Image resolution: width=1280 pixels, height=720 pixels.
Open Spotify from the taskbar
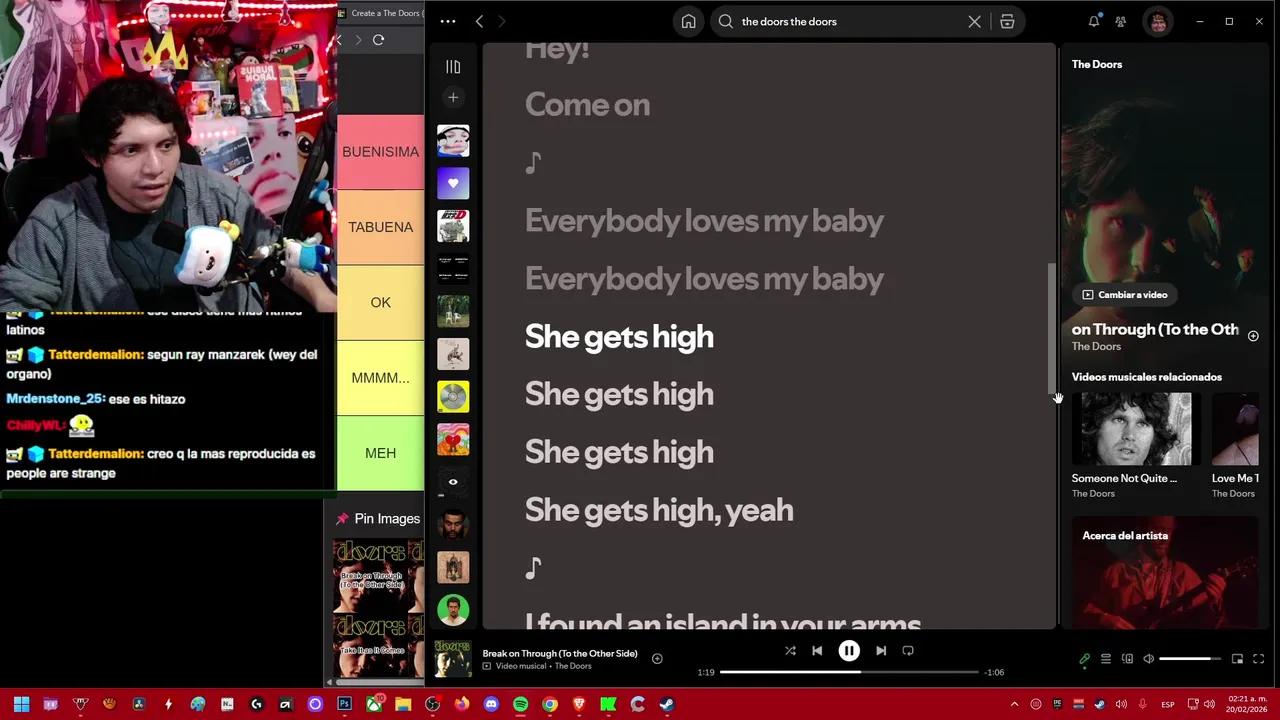[520, 705]
